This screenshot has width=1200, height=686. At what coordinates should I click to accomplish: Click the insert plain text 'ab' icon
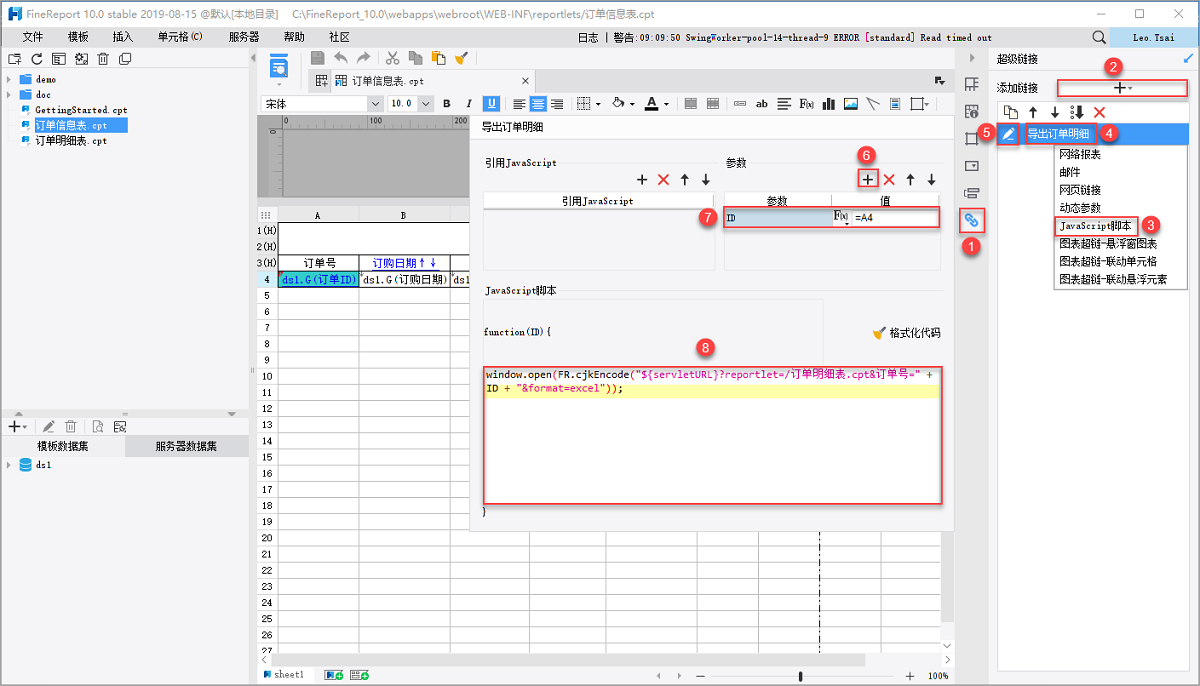point(761,103)
